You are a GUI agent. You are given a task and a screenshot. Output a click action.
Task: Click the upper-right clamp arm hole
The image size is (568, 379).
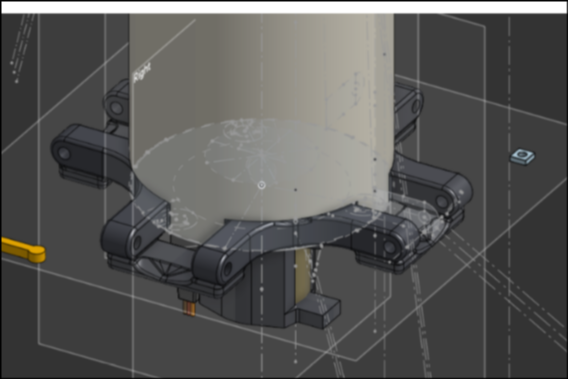coord(415,106)
